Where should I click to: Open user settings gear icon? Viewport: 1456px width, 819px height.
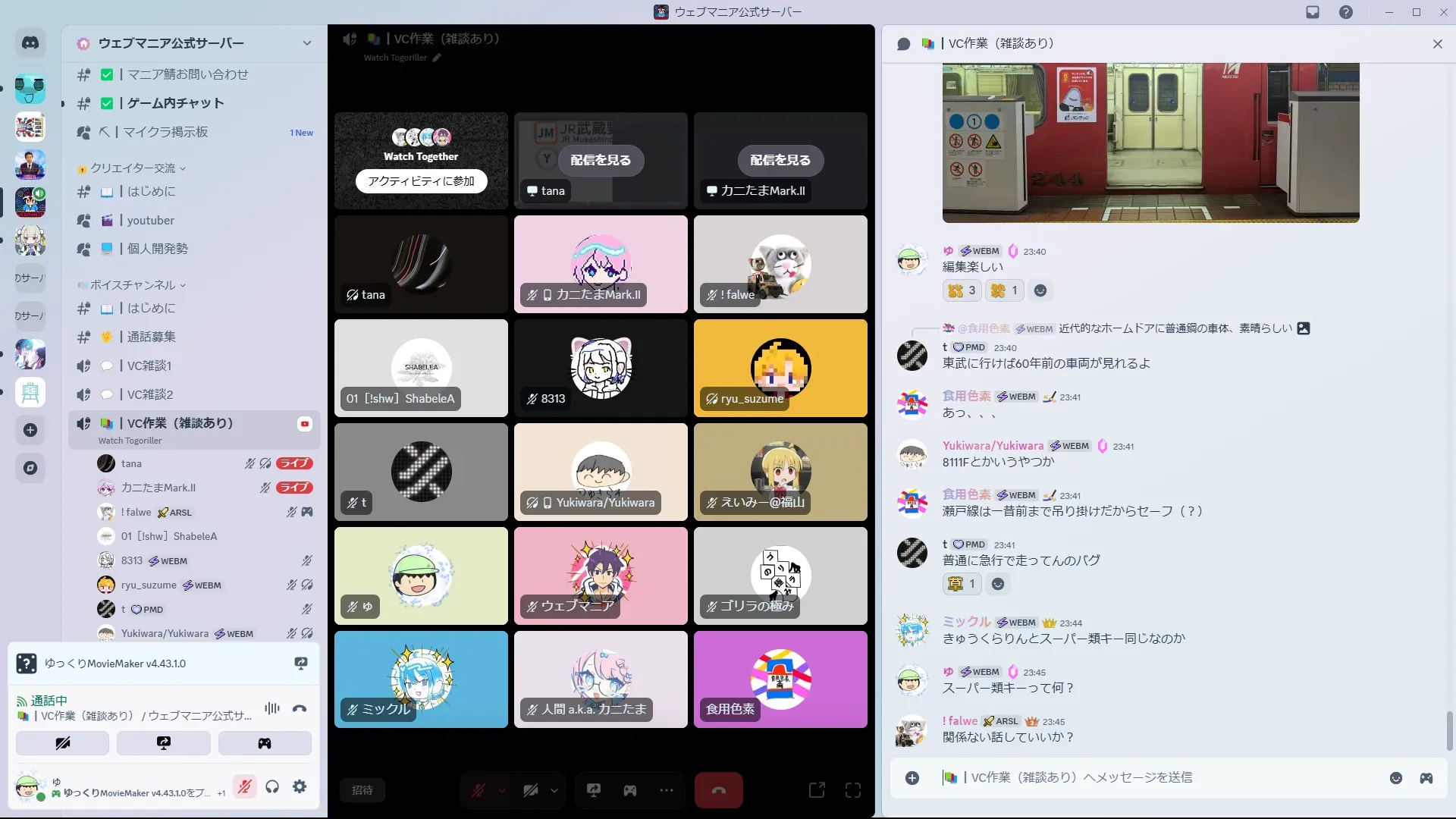coord(300,787)
